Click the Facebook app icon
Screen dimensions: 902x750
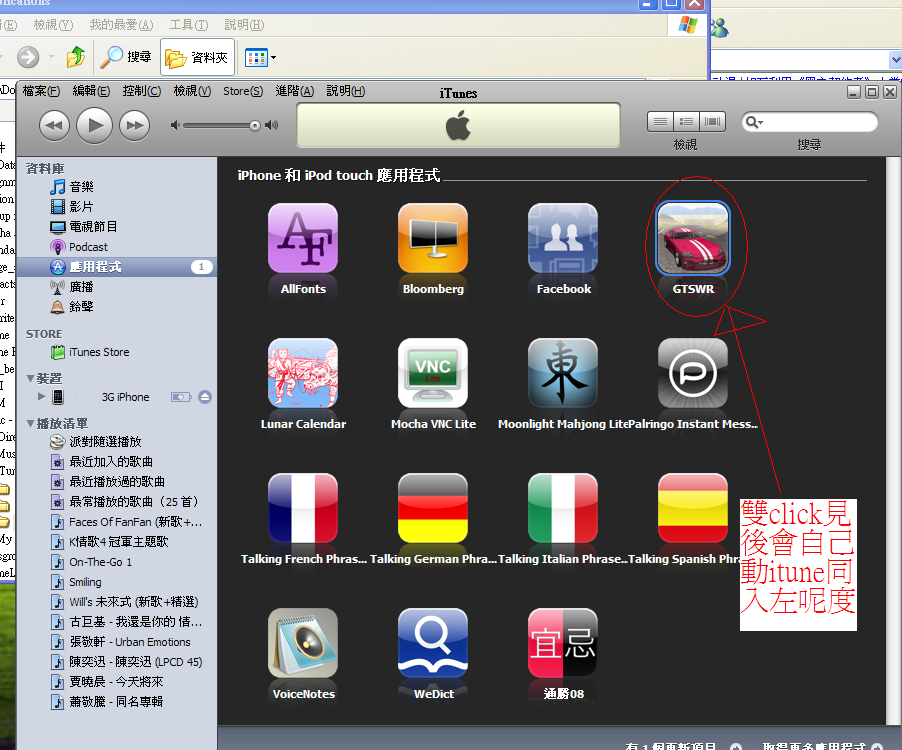pos(563,238)
